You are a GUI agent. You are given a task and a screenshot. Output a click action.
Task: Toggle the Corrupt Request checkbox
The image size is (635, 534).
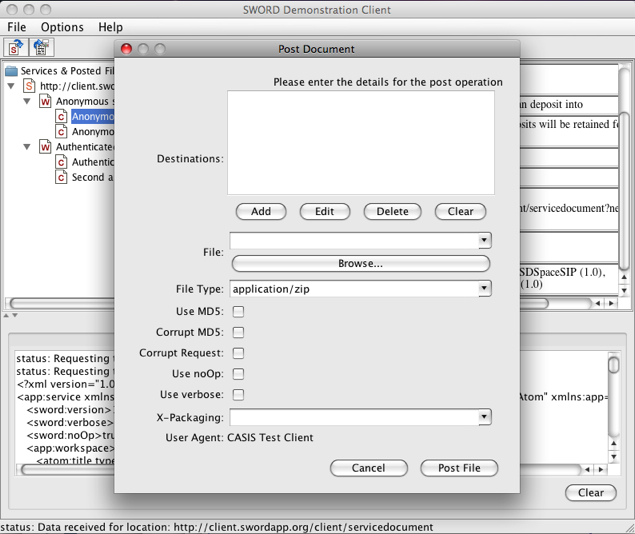coord(238,353)
